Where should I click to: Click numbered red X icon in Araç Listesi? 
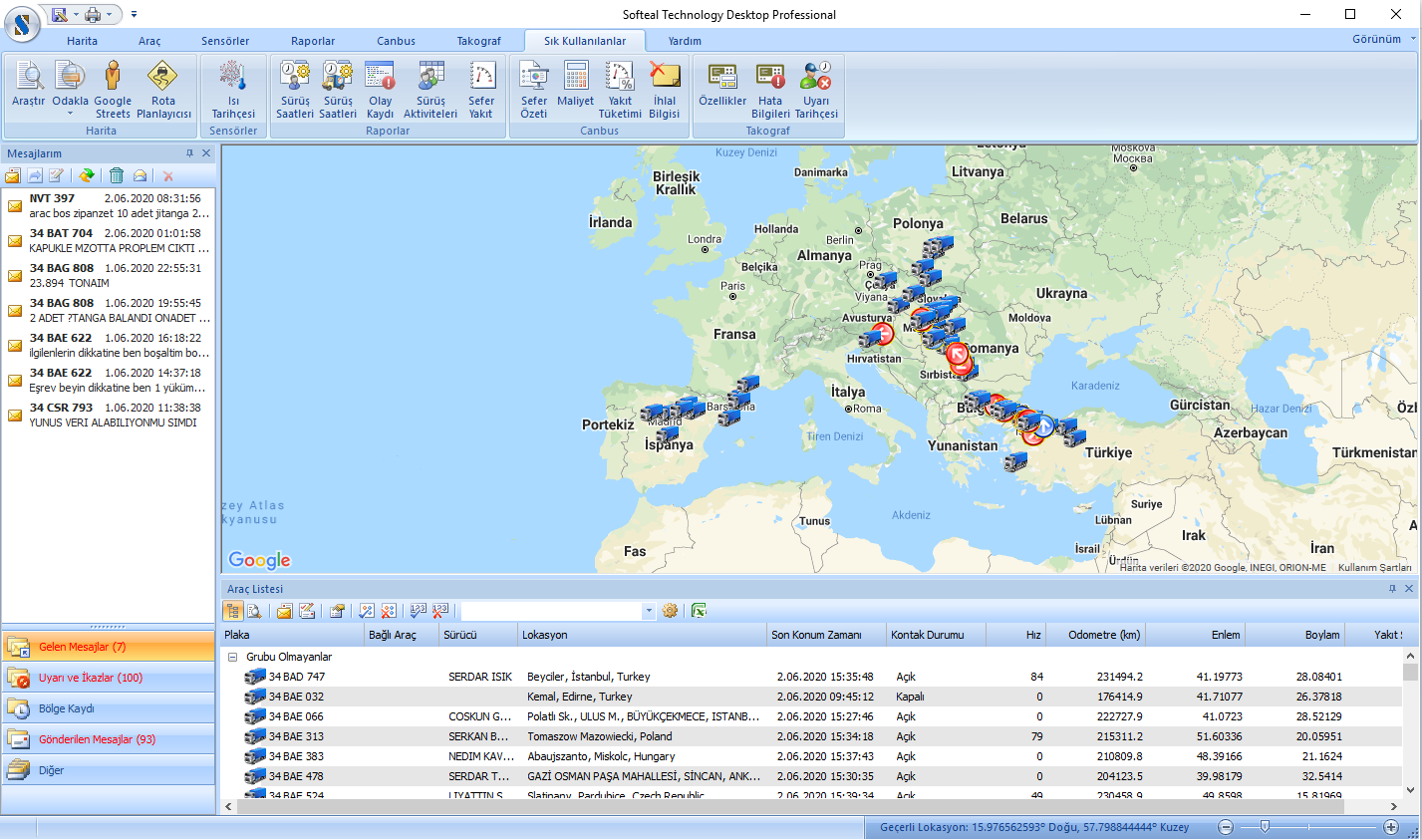click(439, 611)
